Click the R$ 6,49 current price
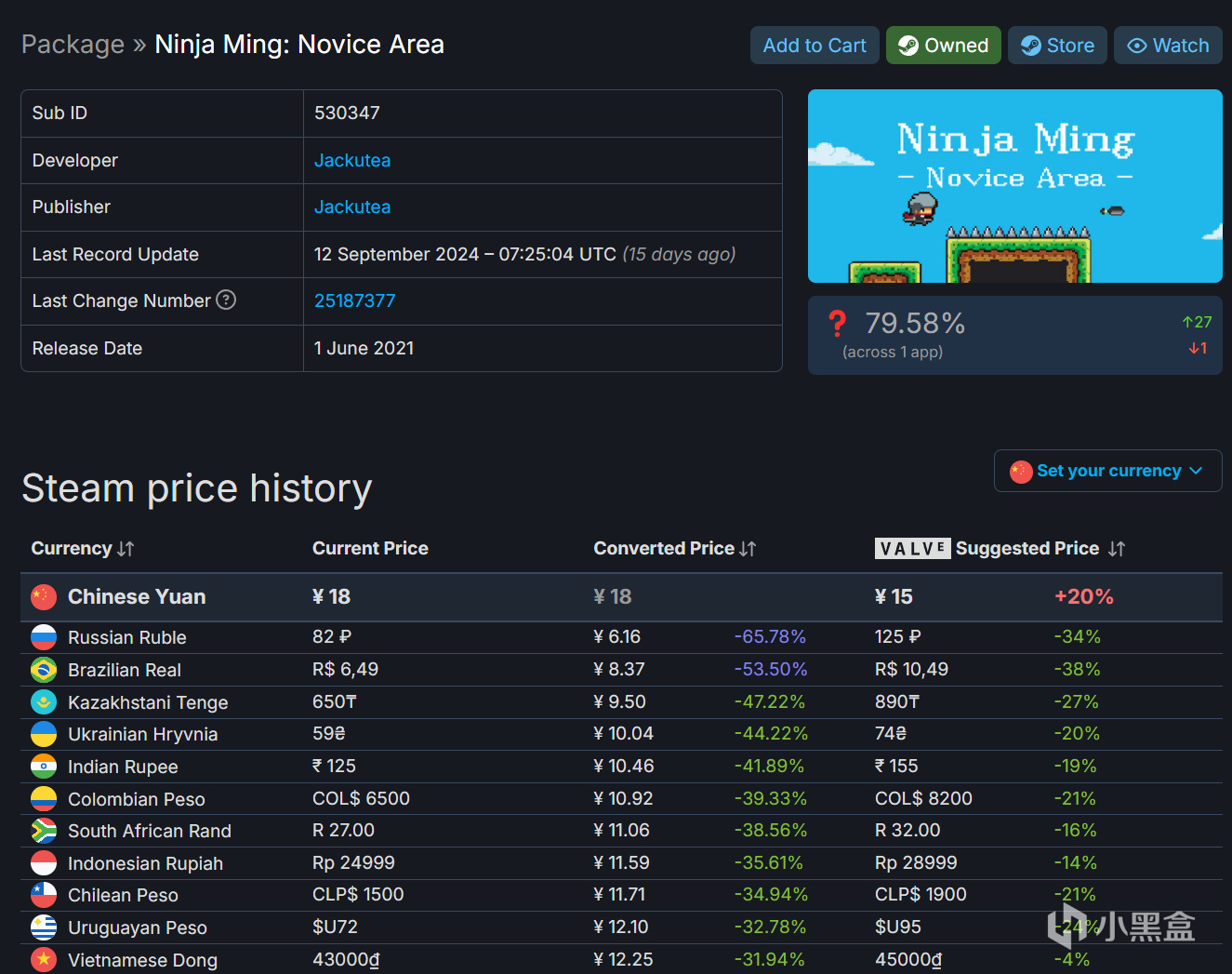Screen dimensions: 1232x974 point(345,669)
